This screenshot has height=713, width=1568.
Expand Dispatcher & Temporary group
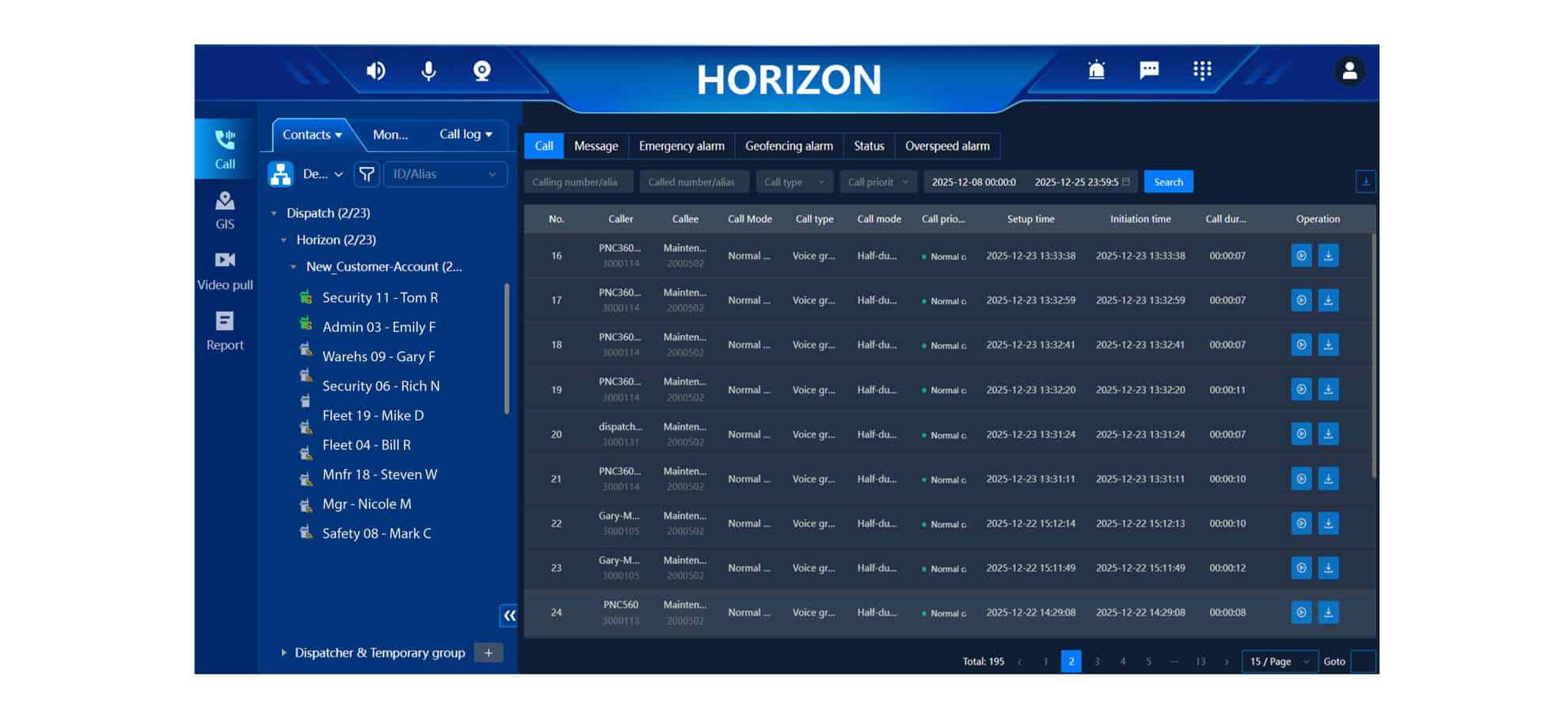(x=284, y=653)
